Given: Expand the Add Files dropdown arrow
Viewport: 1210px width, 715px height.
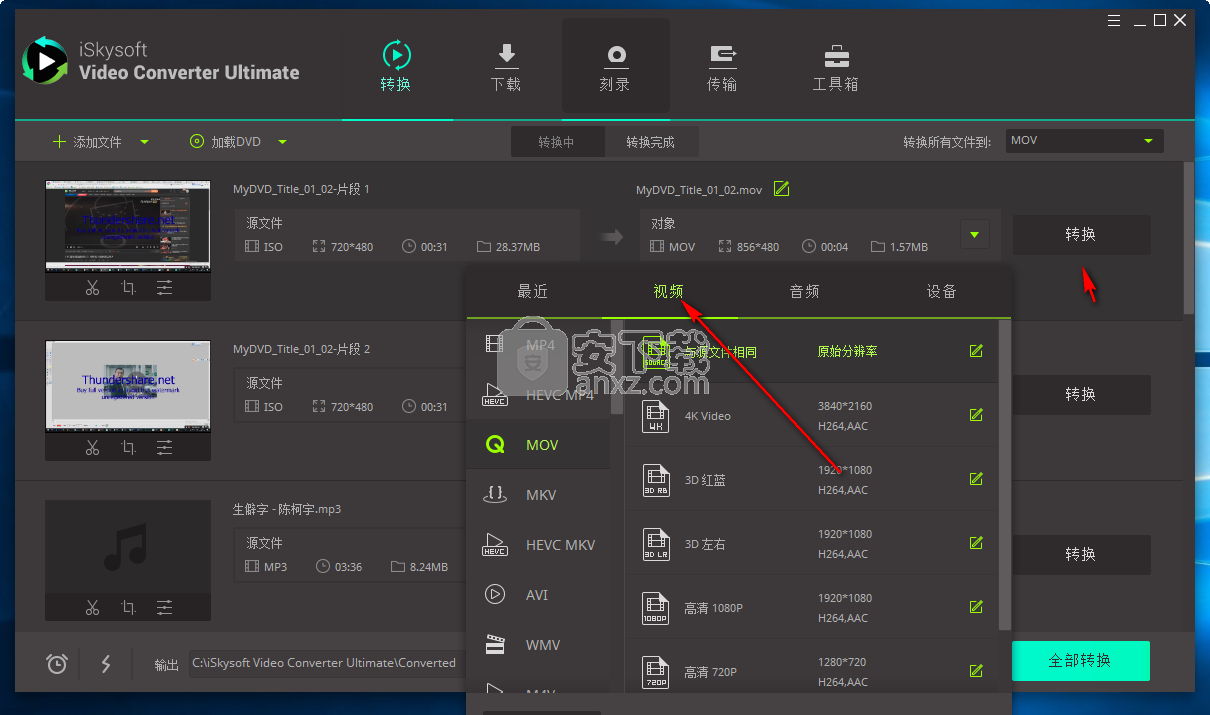Looking at the screenshot, I should pos(144,142).
